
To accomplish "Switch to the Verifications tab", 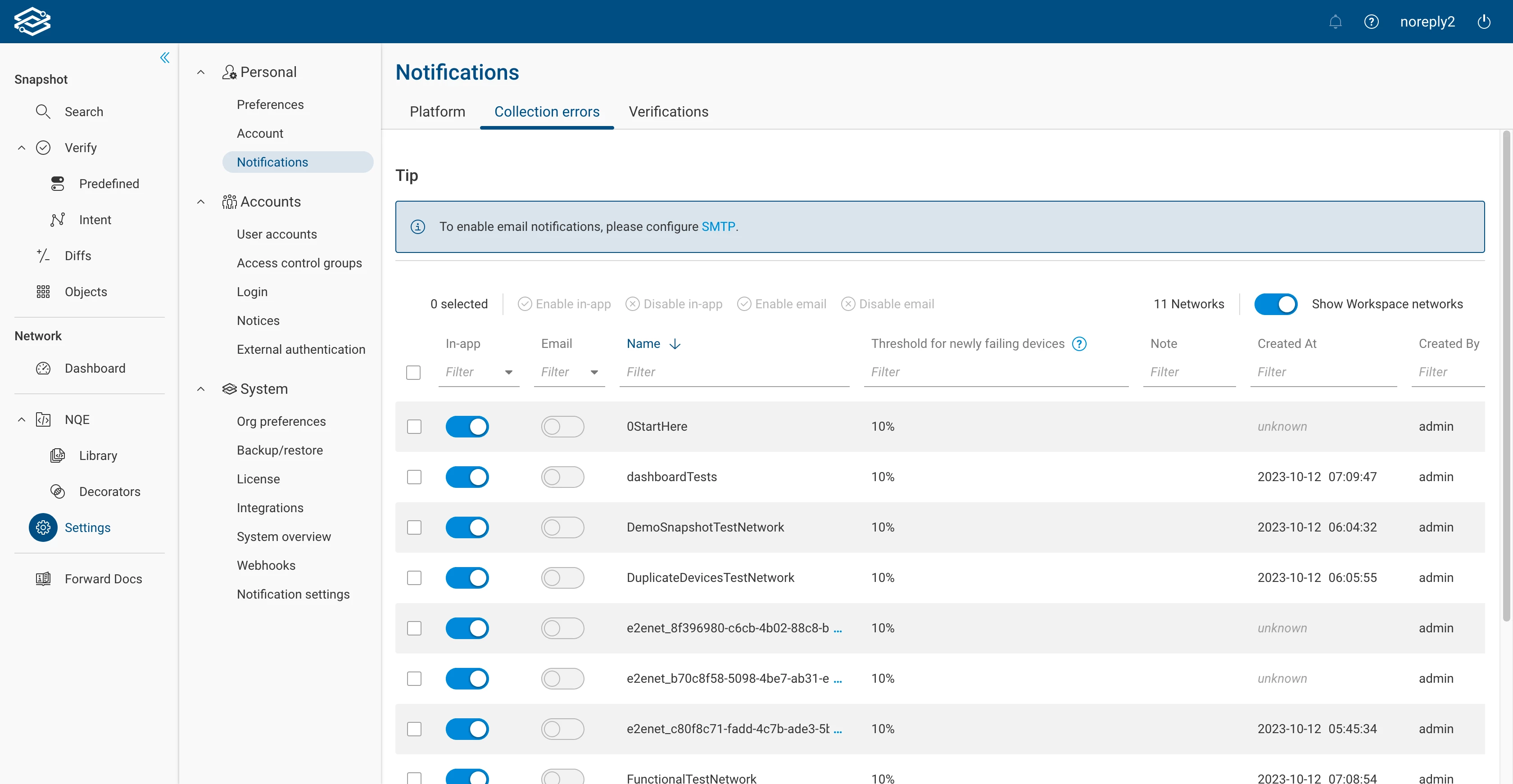I will tap(668, 112).
